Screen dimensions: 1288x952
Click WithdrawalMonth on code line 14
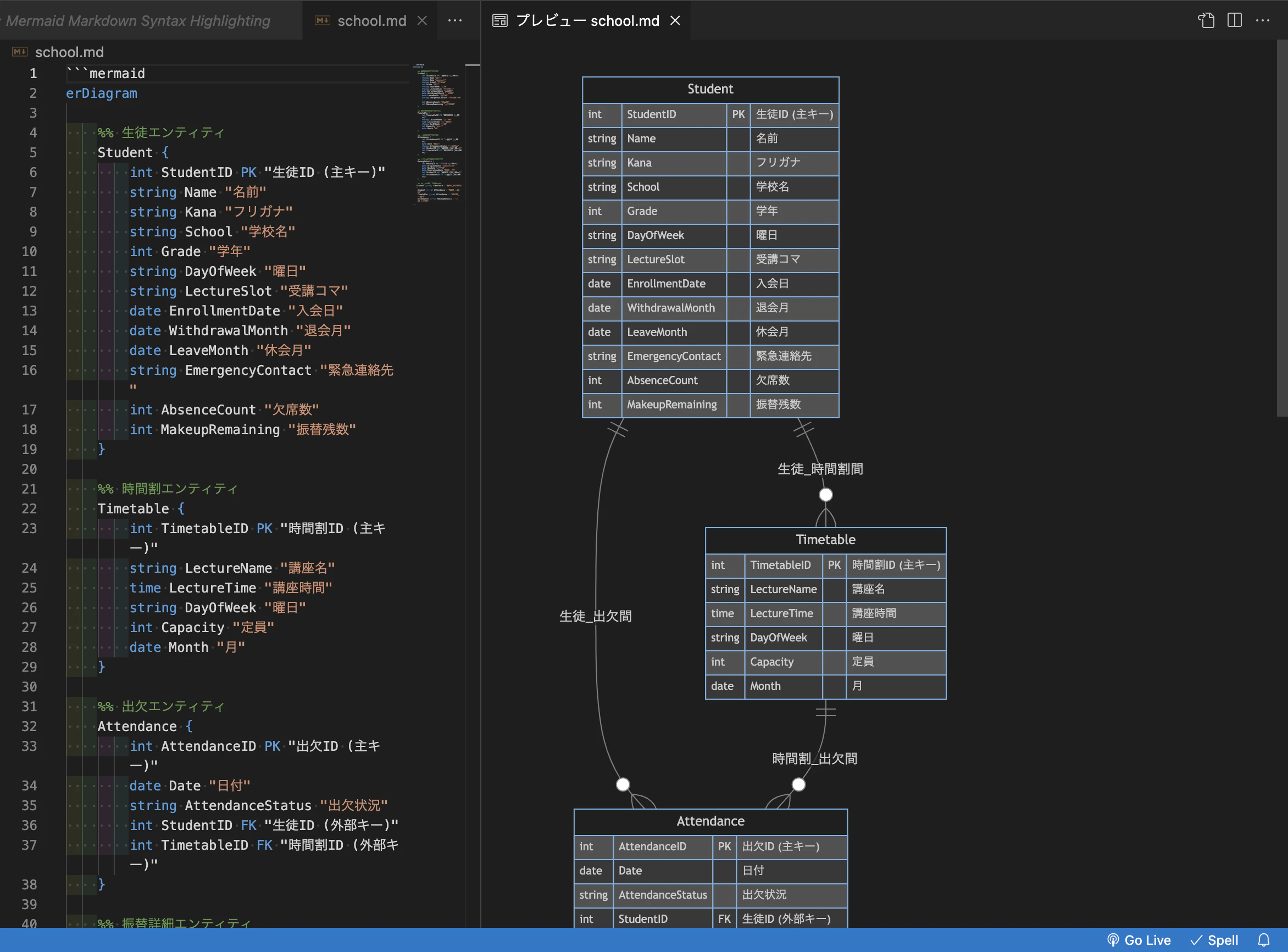tap(228, 331)
